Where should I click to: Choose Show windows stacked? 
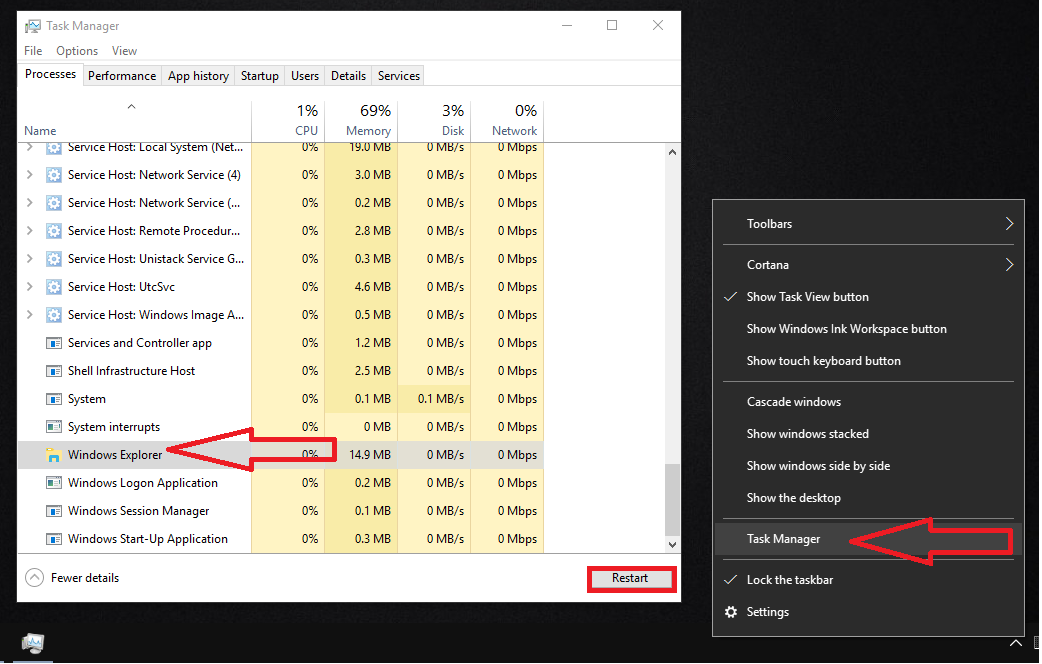(x=868, y=433)
